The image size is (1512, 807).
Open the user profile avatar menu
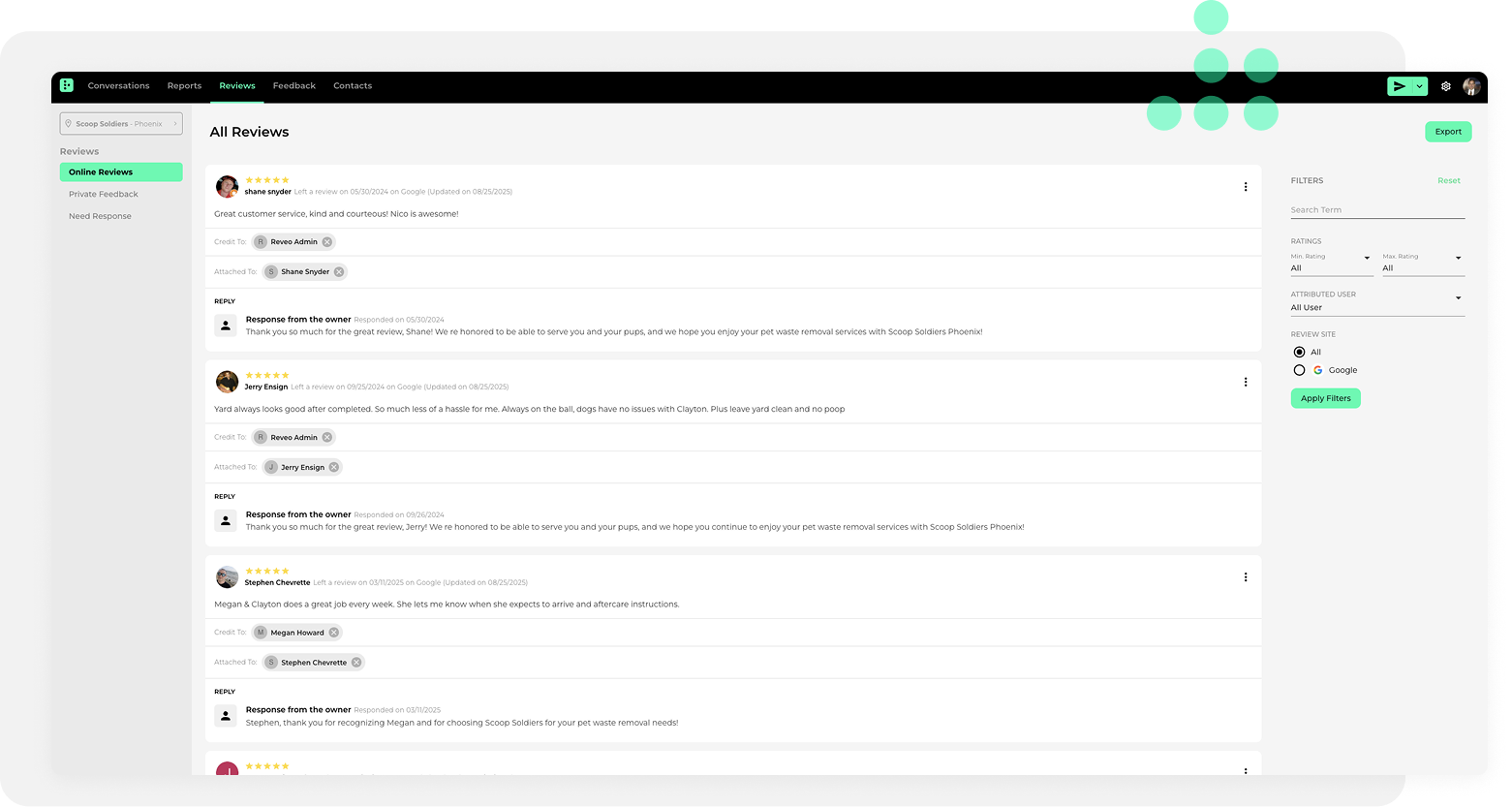tap(1470, 86)
